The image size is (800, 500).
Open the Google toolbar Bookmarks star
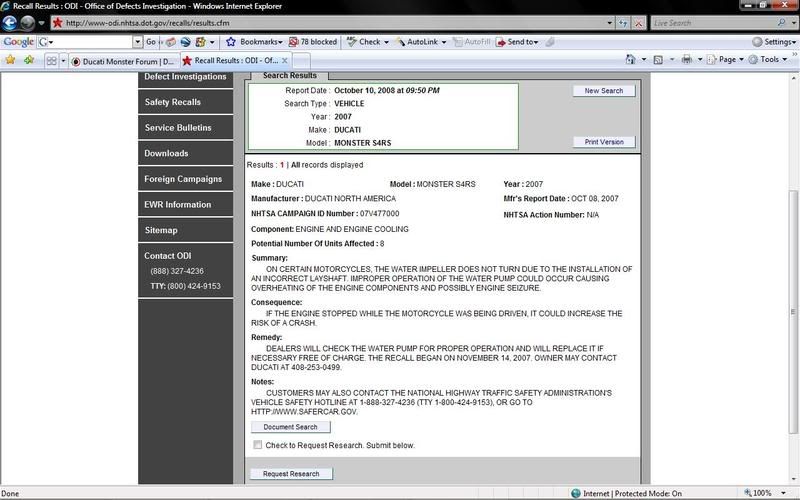pyautogui.click(x=231, y=42)
